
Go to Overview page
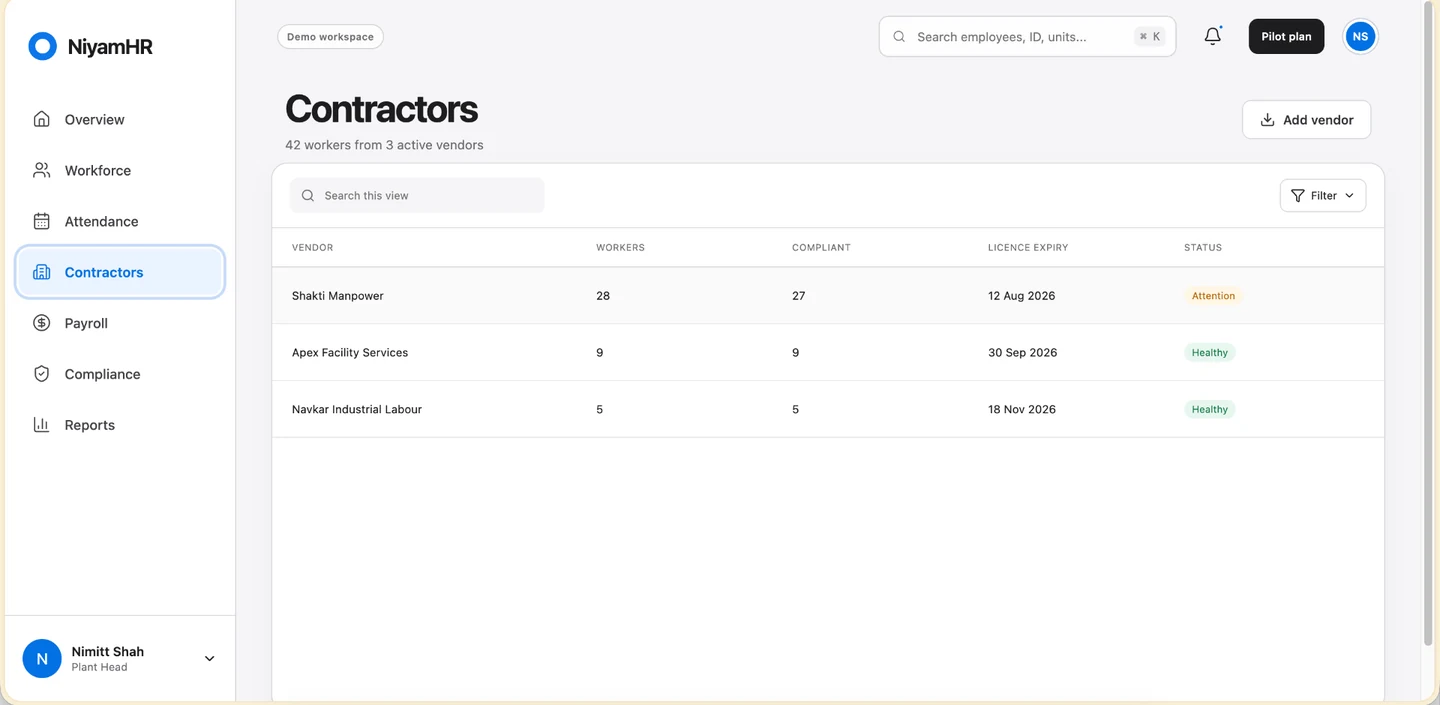(120, 119)
